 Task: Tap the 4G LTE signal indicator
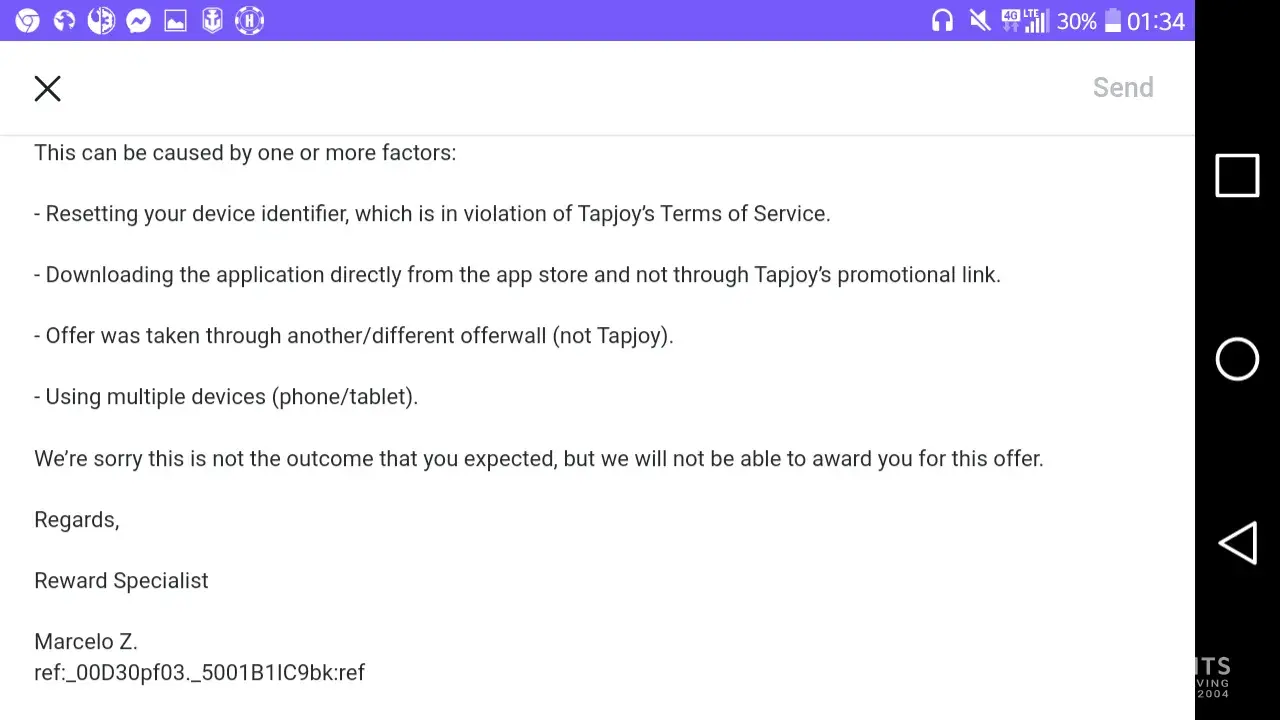[x=1024, y=21]
